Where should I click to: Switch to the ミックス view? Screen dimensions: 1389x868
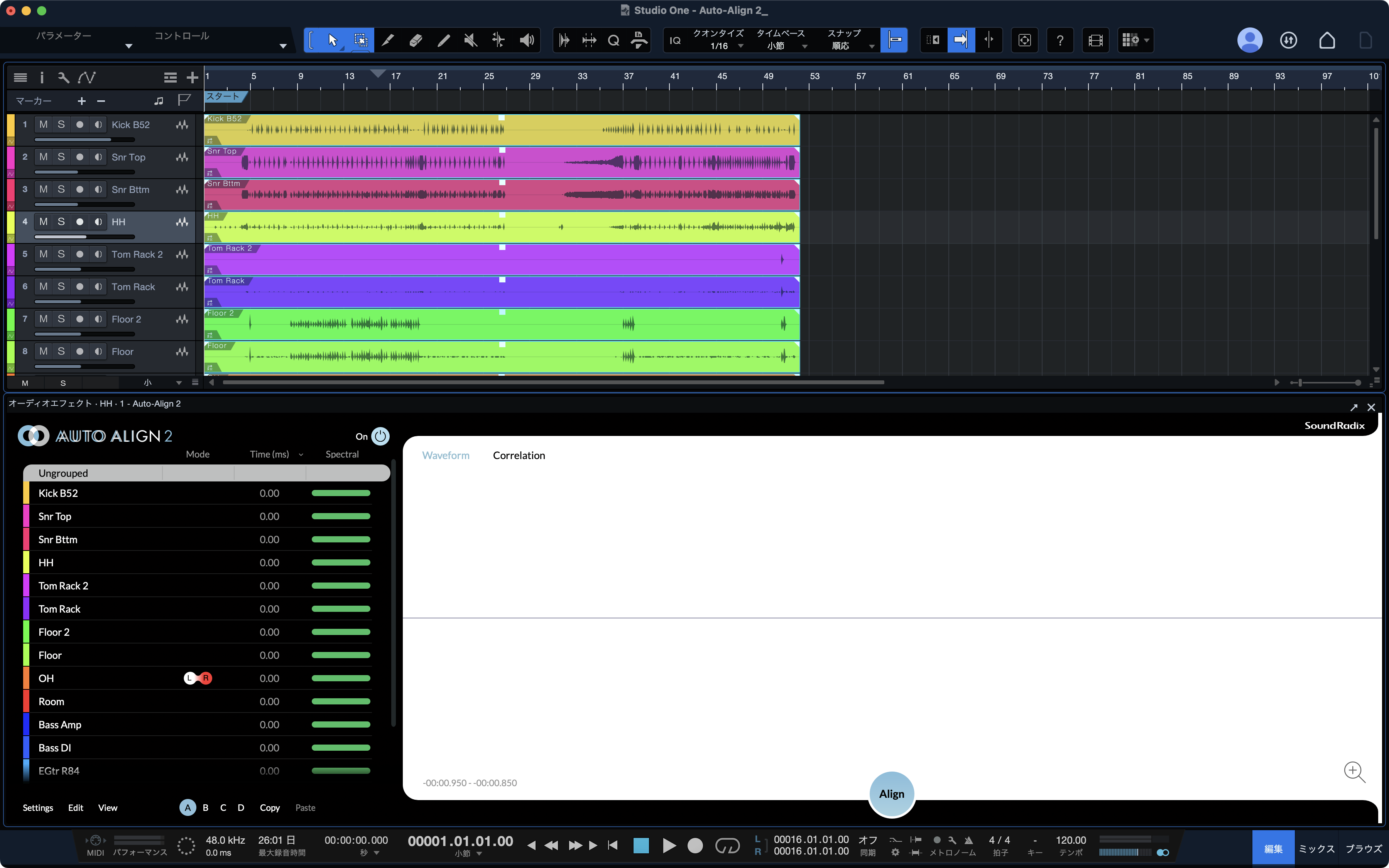1317,848
